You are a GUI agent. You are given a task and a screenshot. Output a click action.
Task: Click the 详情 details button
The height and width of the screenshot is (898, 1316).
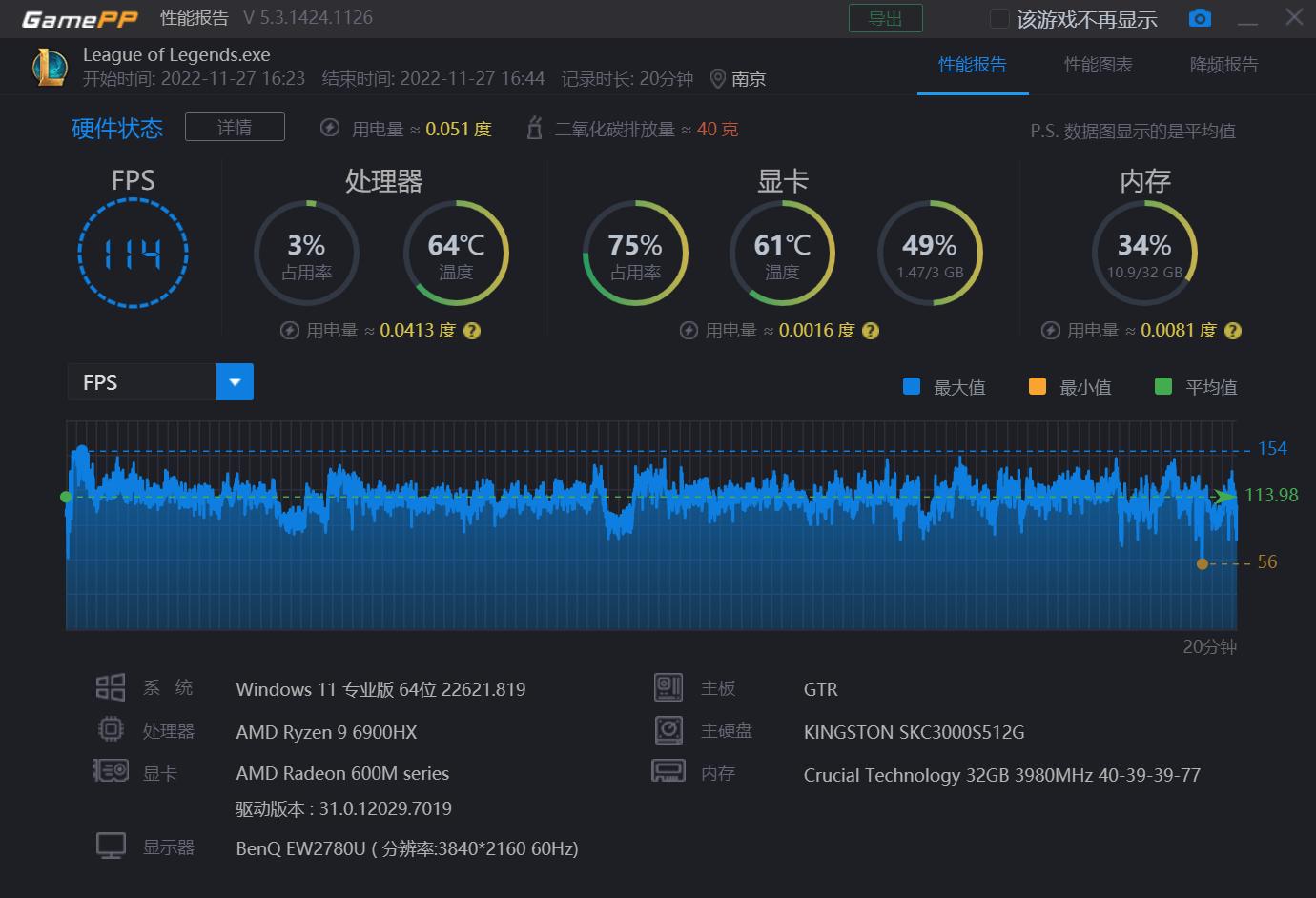click(x=235, y=126)
